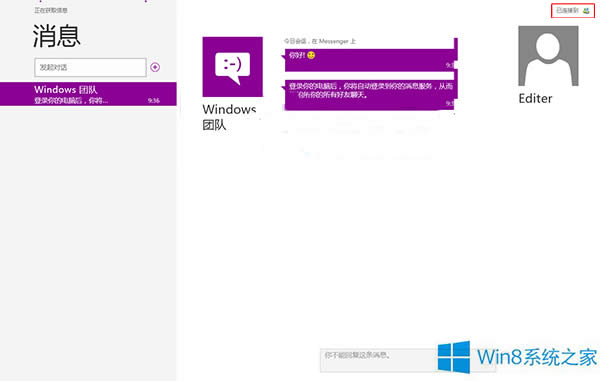Select the first purple message with smiley emoji
The image size is (600, 381).
pyautogui.click(x=369, y=60)
